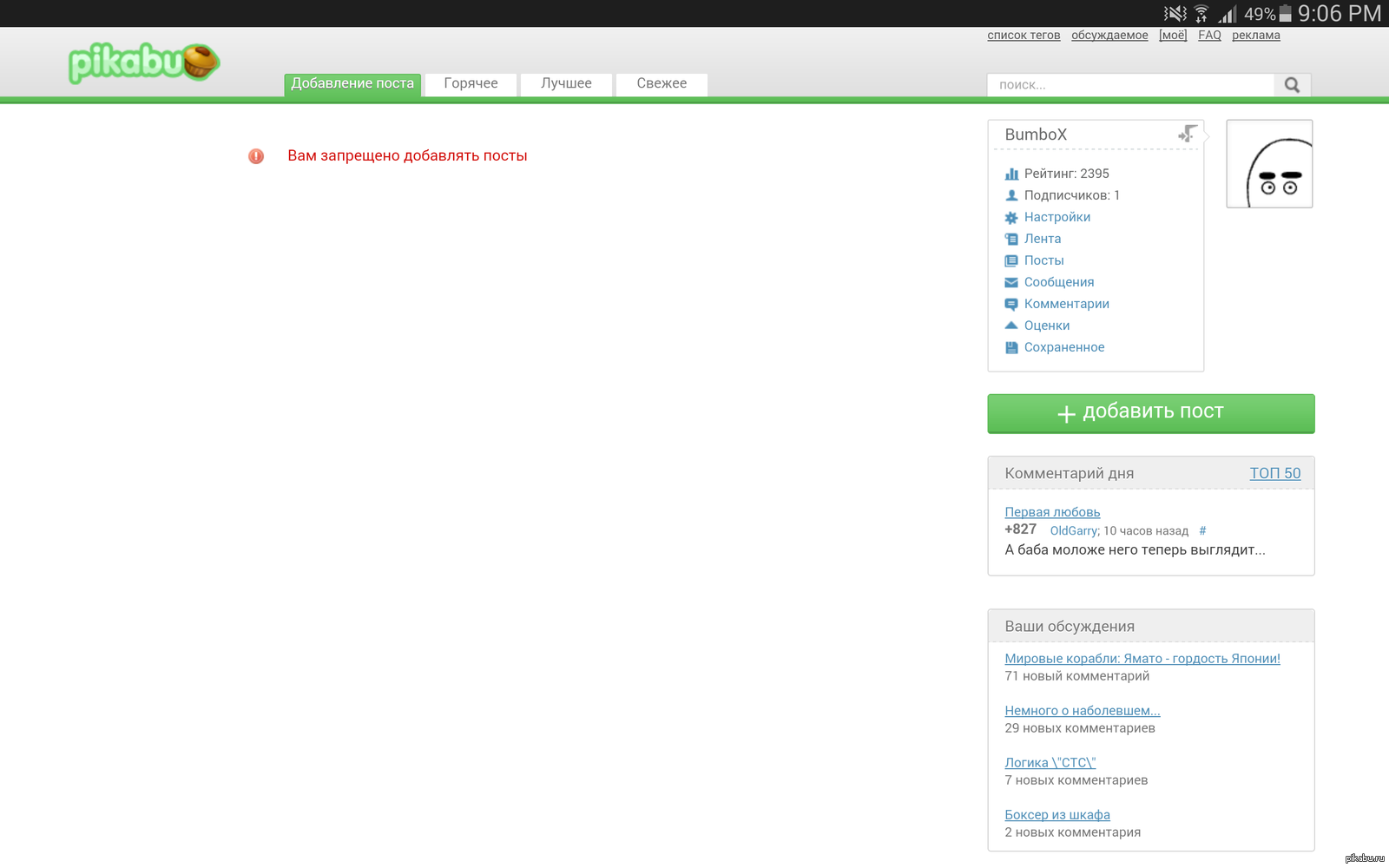Open the Первая любовь comment link
The height and width of the screenshot is (868, 1389).
[x=1052, y=512]
